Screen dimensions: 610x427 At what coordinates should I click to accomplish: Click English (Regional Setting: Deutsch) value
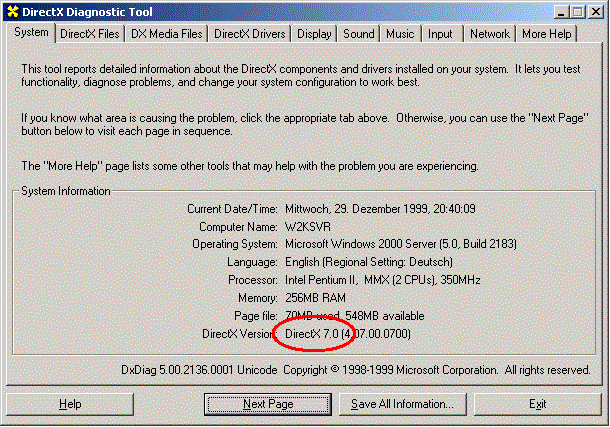coord(369,262)
